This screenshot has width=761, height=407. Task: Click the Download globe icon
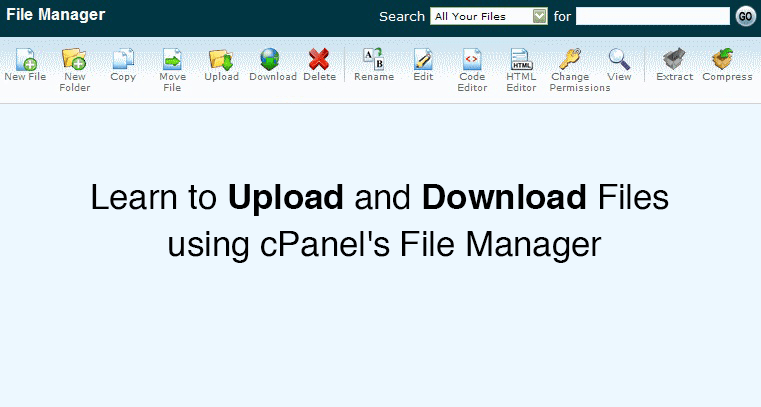[271, 60]
